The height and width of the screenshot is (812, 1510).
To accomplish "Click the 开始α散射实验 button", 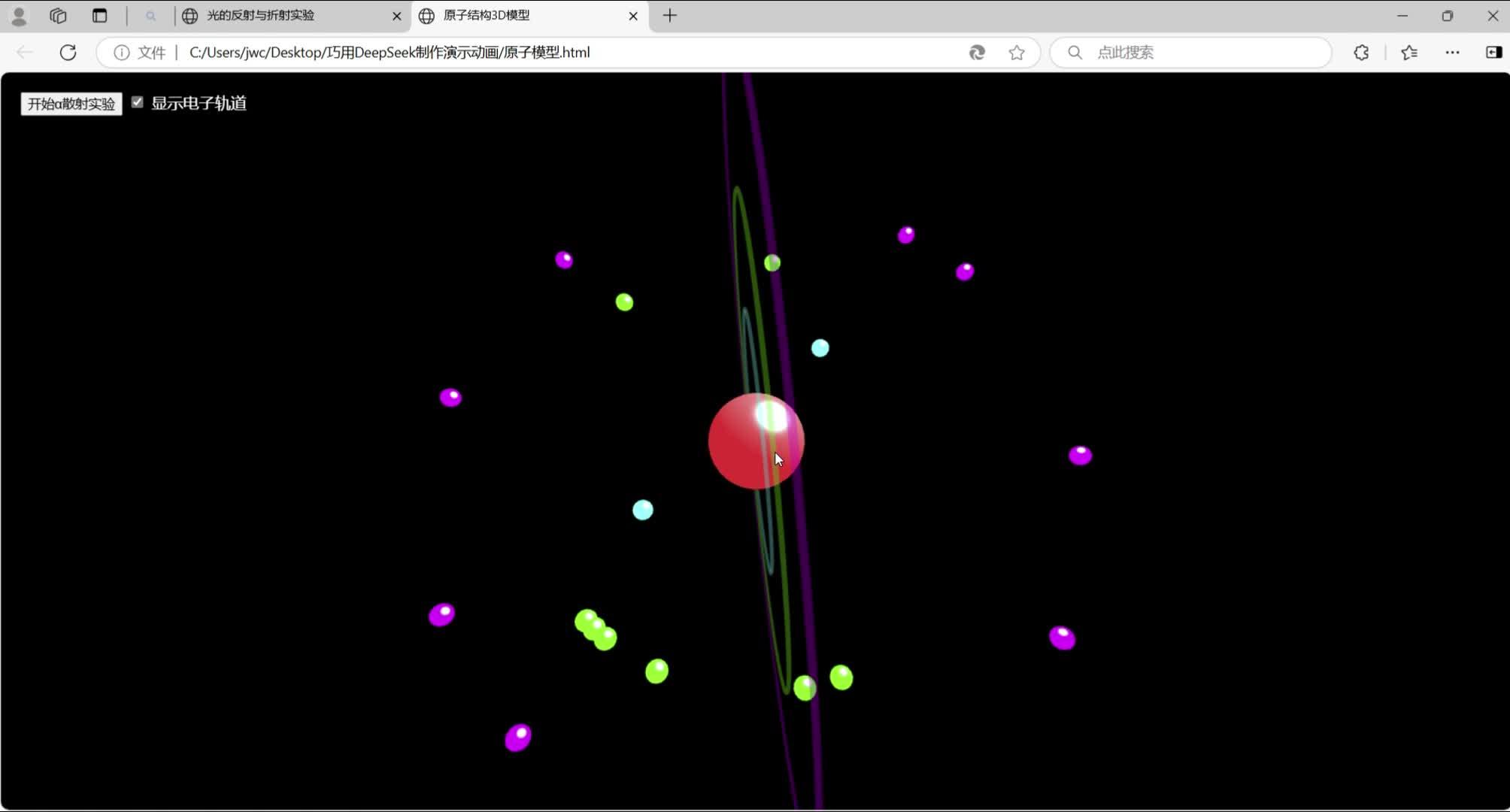I will [71, 104].
